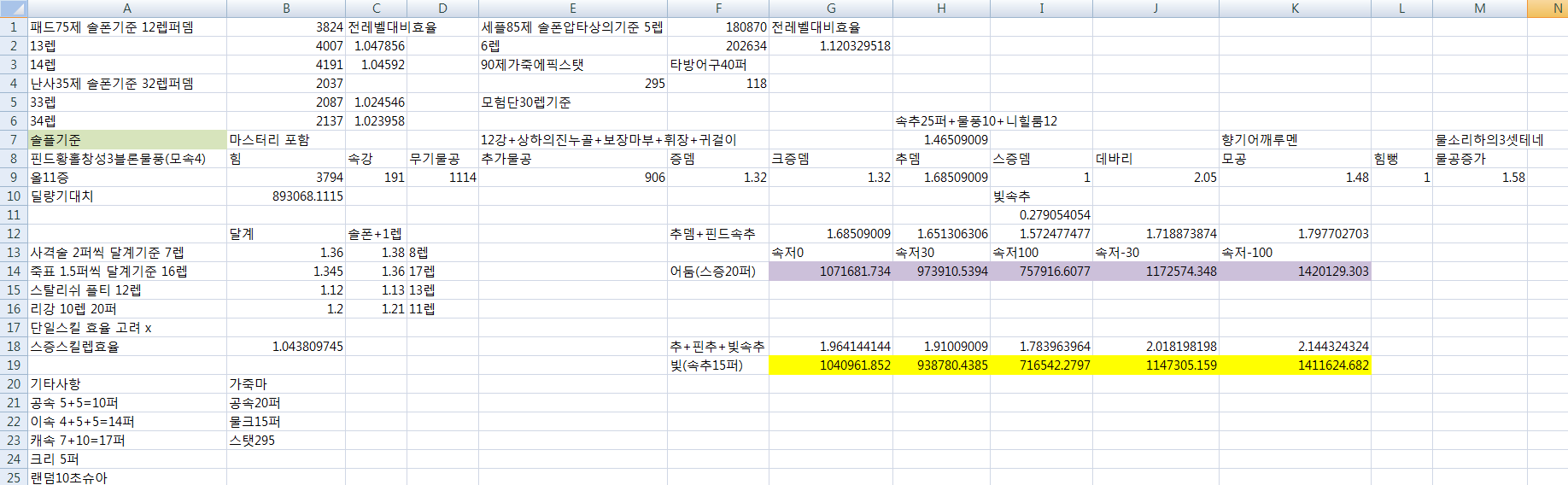Image resolution: width=1568 pixels, height=485 pixels.
Task: Select row 25 header
Action: (14, 477)
